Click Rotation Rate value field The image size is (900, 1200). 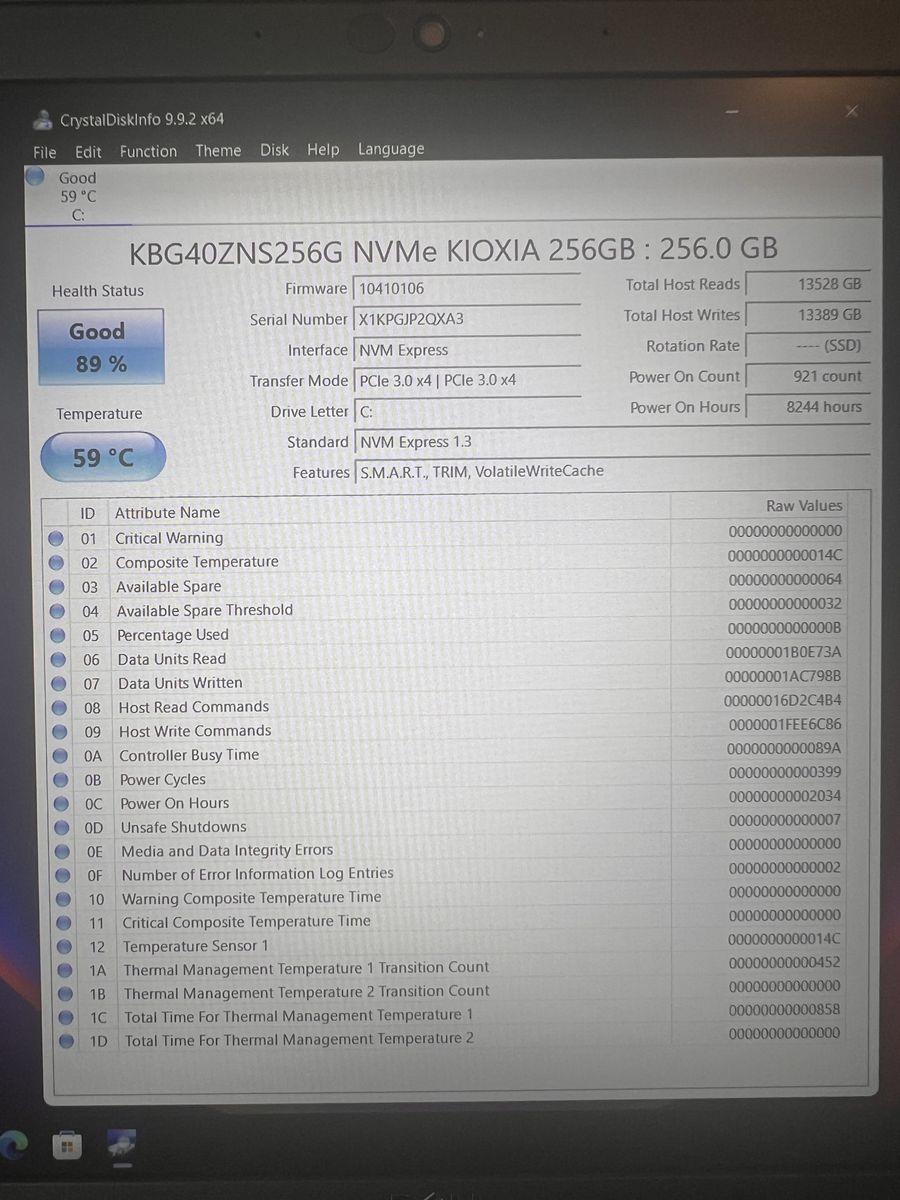click(x=808, y=345)
